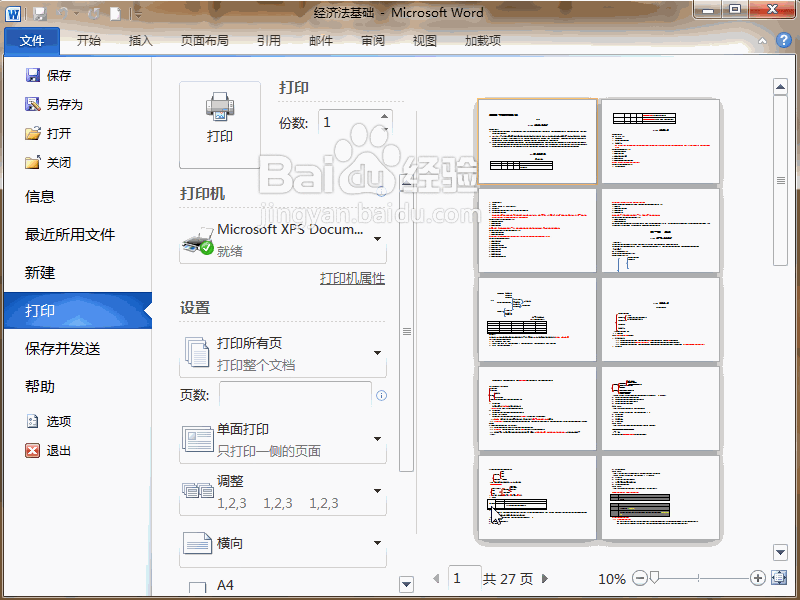Image resolution: width=800 pixels, height=600 pixels.
Task: Click Open with the folder icon
Action: 48,134
